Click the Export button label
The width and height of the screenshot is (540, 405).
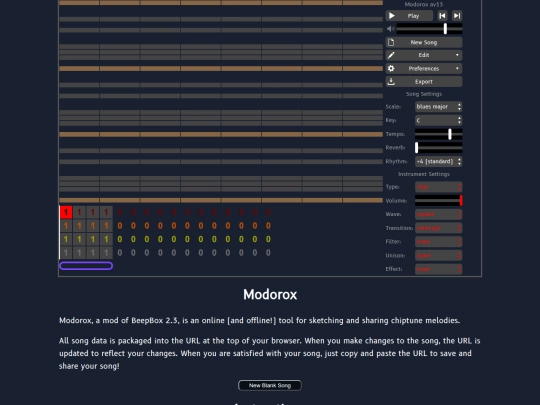[x=424, y=82]
